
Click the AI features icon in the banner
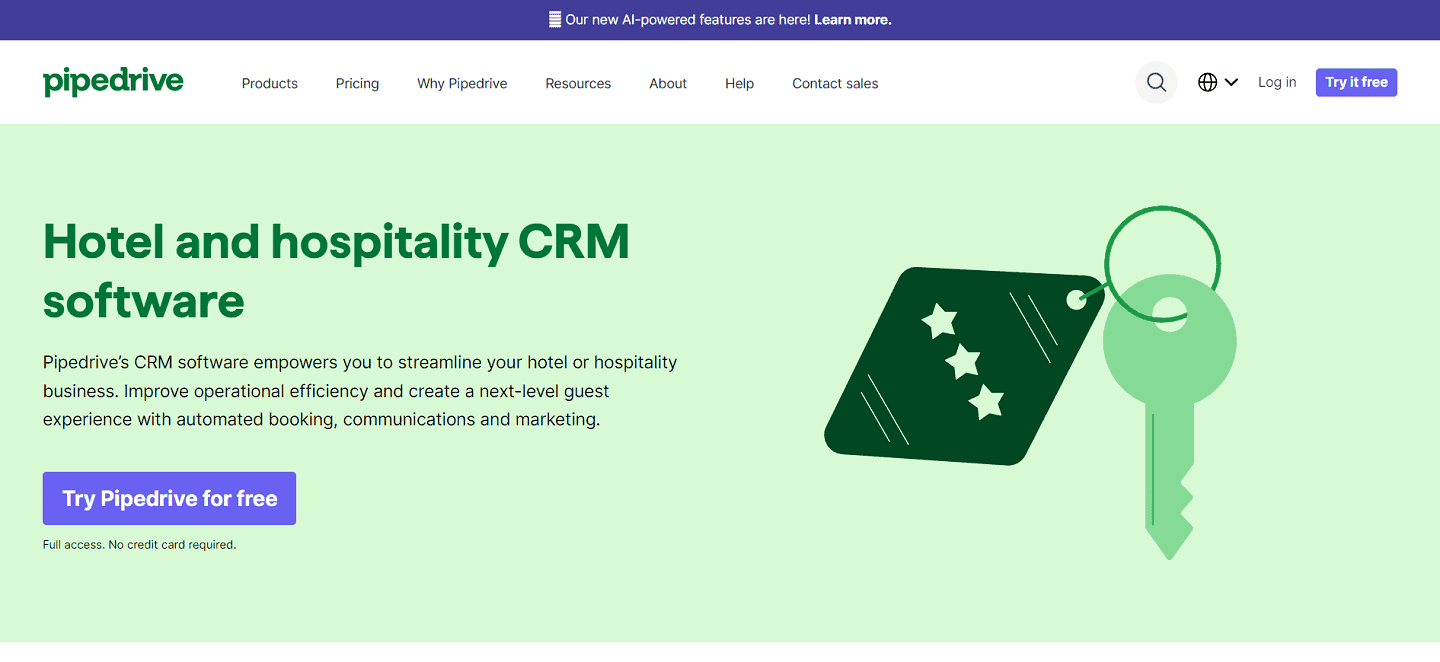[x=554, y=19]
